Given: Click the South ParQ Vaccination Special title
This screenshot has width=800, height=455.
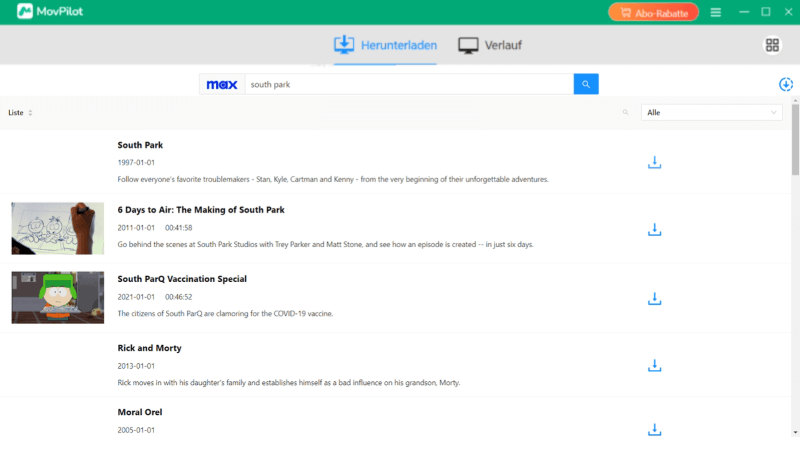Looking at the screenshot, I should pyautogui.click(x=182, y=279).
